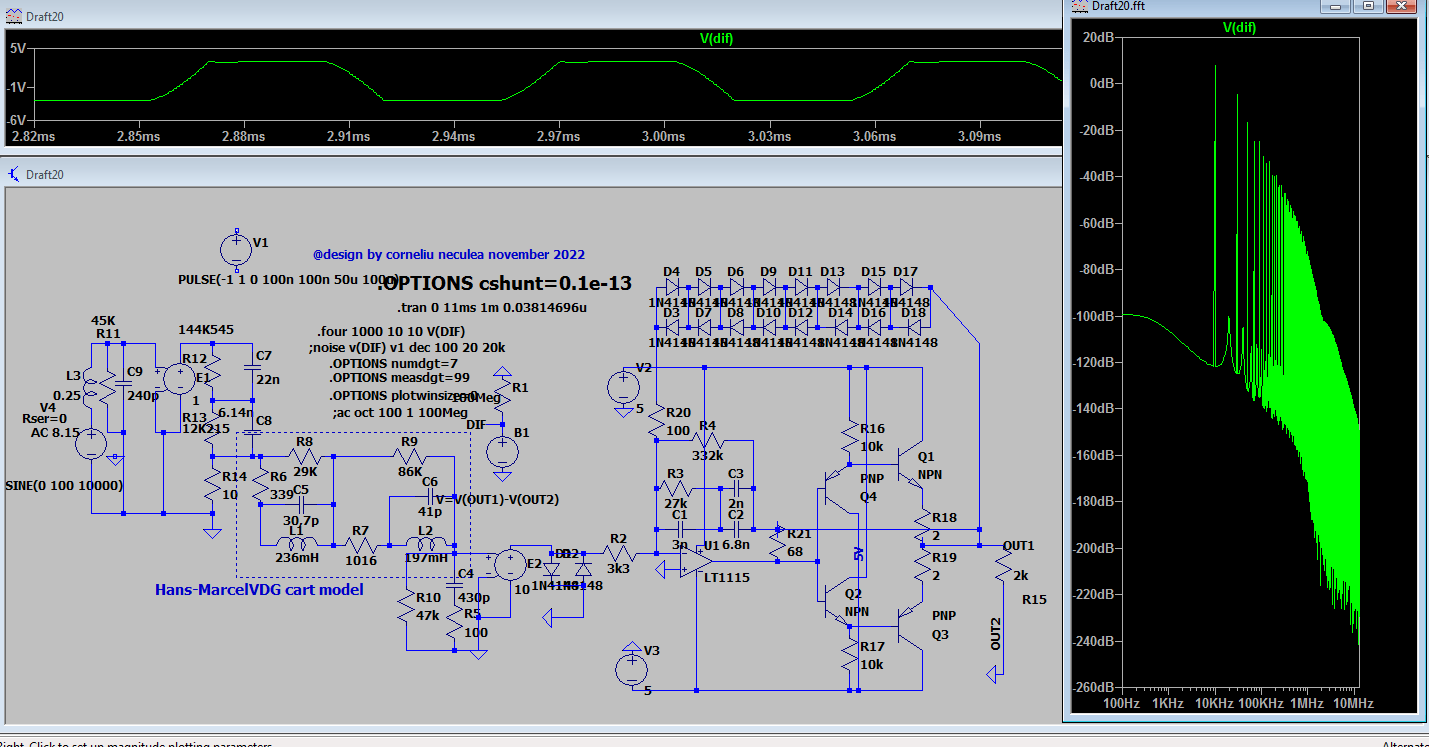Select inductor L2 symbol

[x=426, y=545]
